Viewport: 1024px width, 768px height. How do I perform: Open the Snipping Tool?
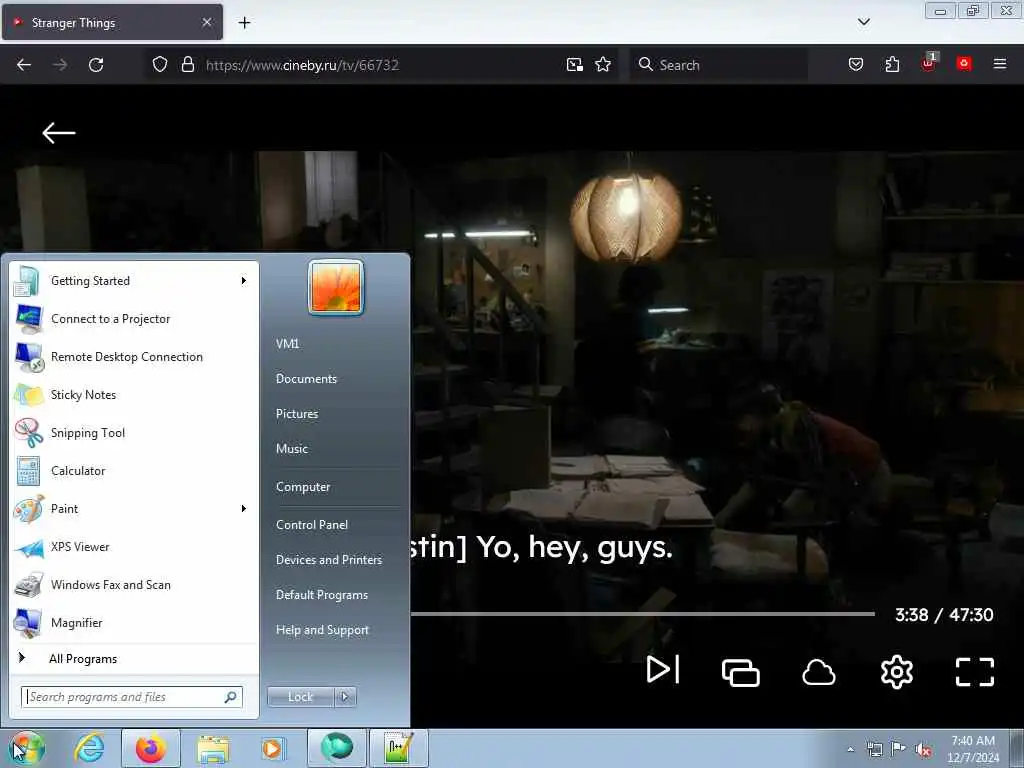pos(134,432)
